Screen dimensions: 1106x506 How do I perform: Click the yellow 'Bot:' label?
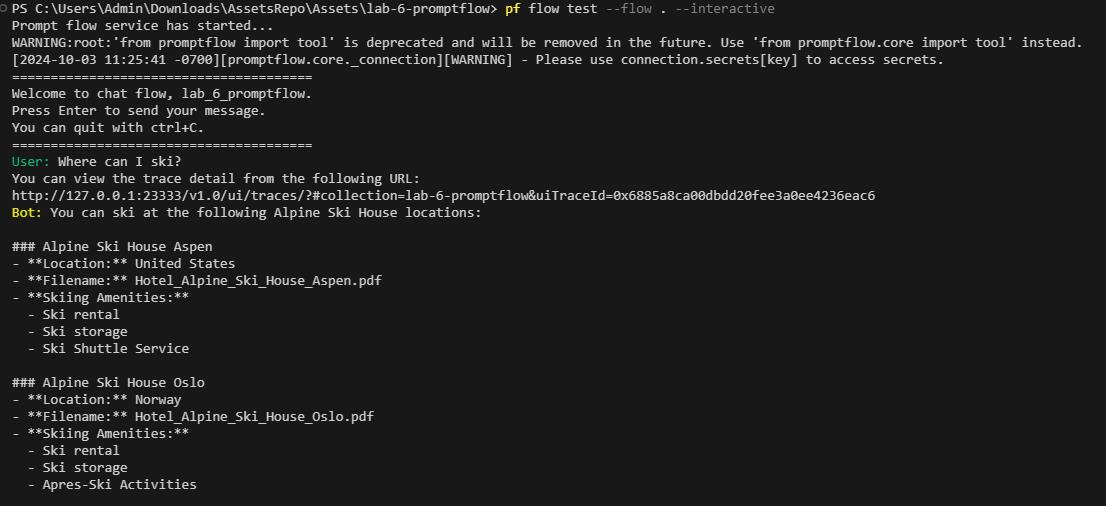coord(28,212)
